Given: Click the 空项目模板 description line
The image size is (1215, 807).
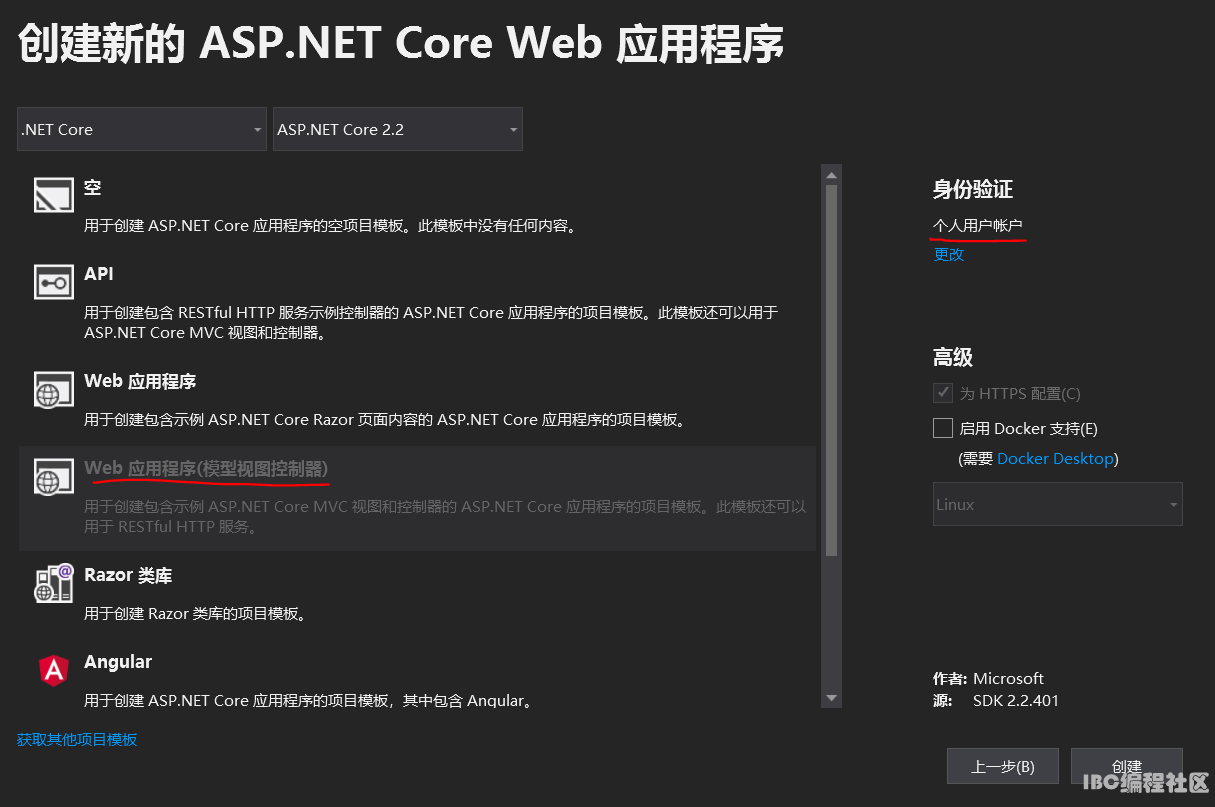Looking at the screenshot, I should pyautogui.click(x=331, y=226).
